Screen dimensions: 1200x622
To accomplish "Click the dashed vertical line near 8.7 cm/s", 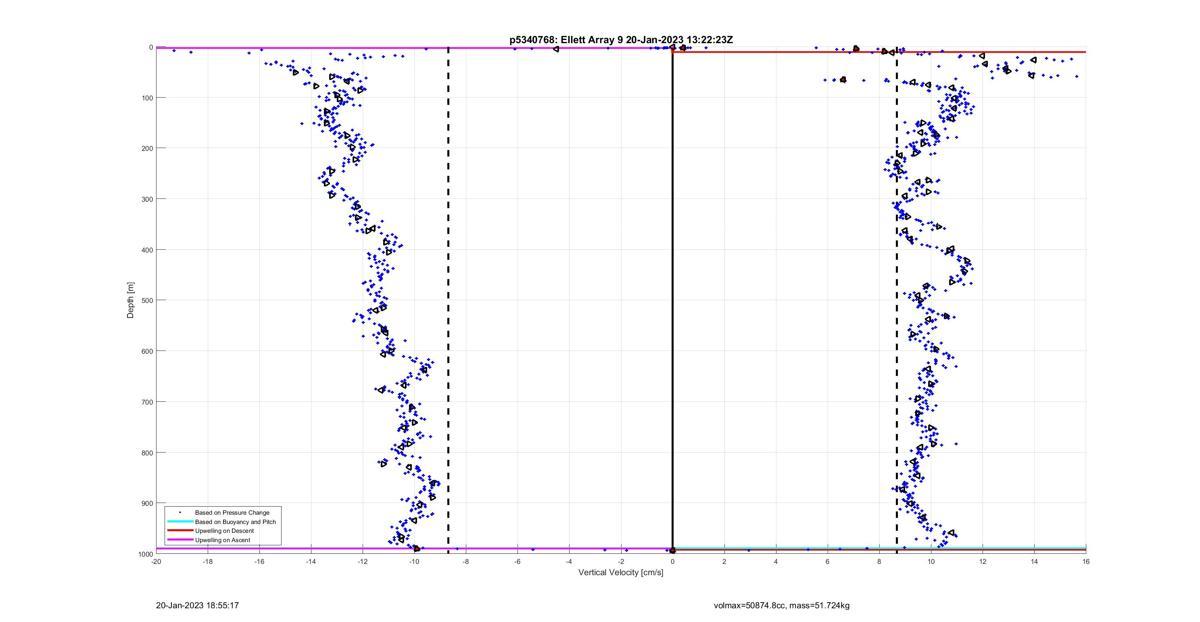I will pyautogui.click(x=896, y=300).
